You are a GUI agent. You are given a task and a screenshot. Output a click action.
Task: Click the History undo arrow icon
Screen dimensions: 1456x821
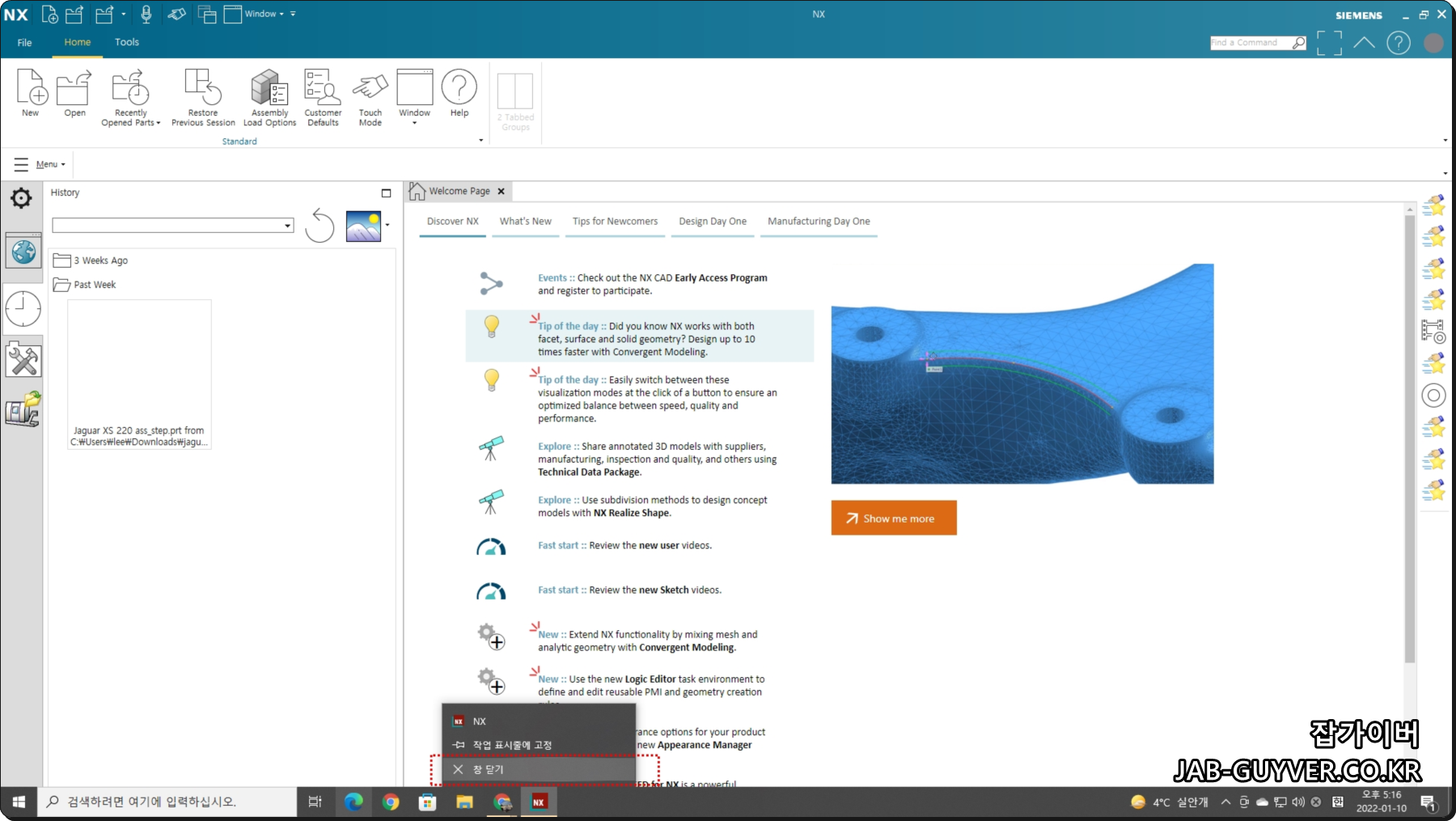(x=320, y=226)
